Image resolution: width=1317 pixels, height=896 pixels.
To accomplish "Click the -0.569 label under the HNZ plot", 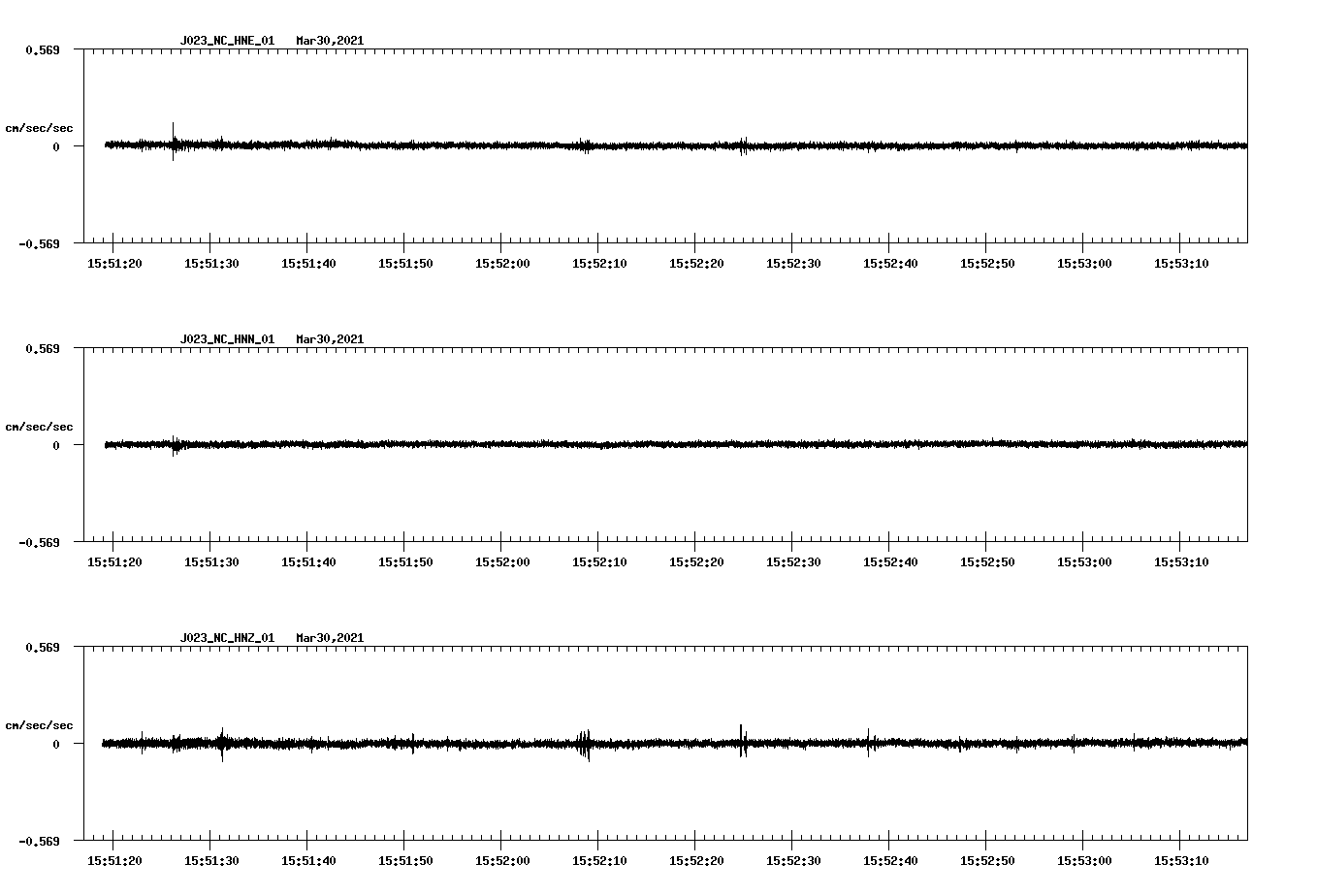I will (x=41, y=840).
